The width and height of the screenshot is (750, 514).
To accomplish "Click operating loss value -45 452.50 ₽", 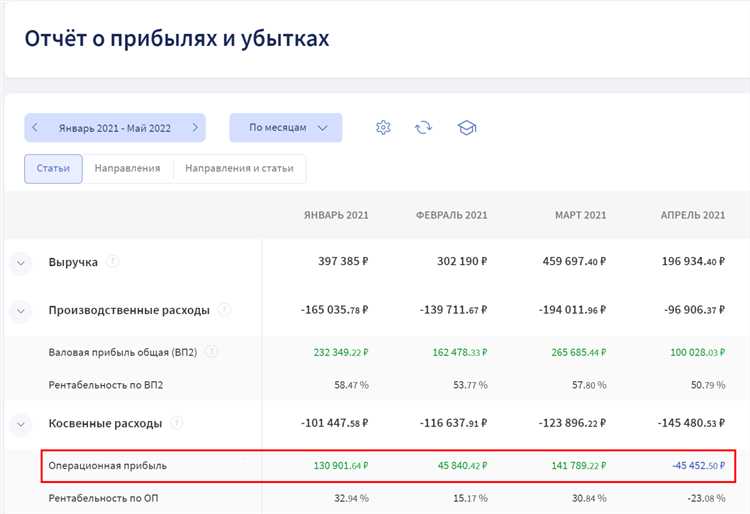I will click(698, 465).
